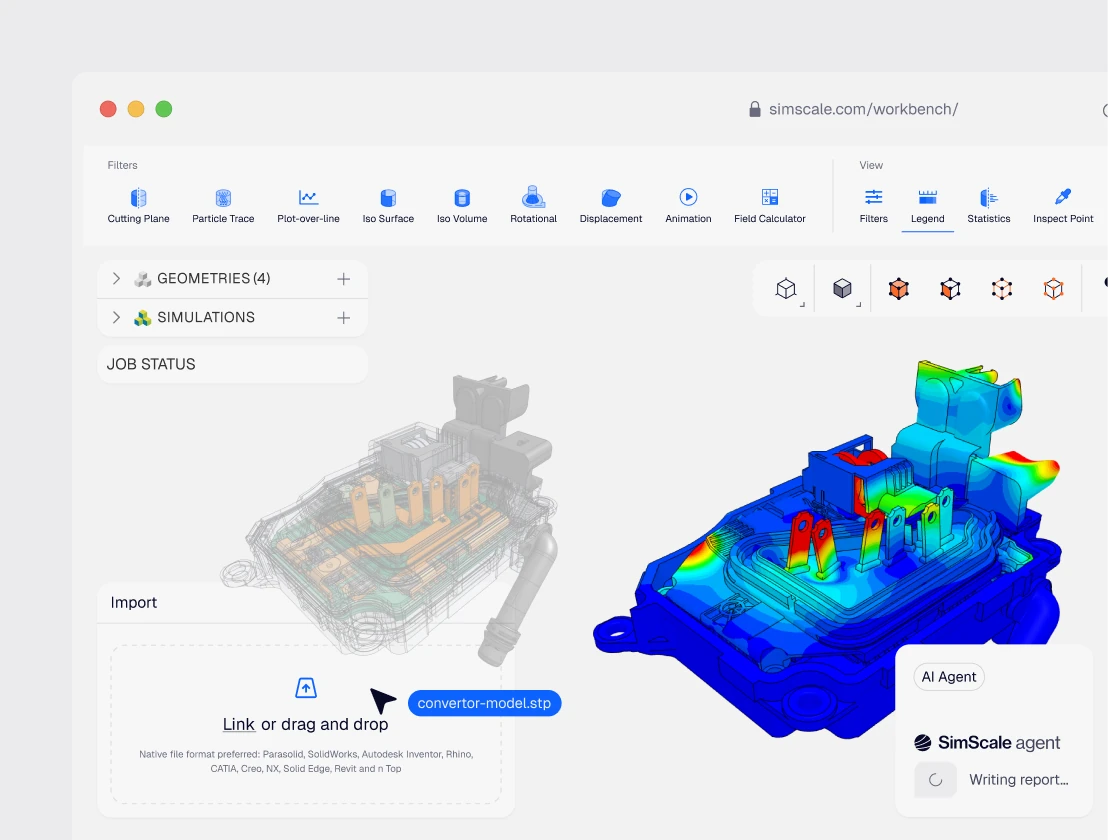Open the solid gray cube render dropdown
This screenshot has height=840, width=1108.
pos(843,289)
